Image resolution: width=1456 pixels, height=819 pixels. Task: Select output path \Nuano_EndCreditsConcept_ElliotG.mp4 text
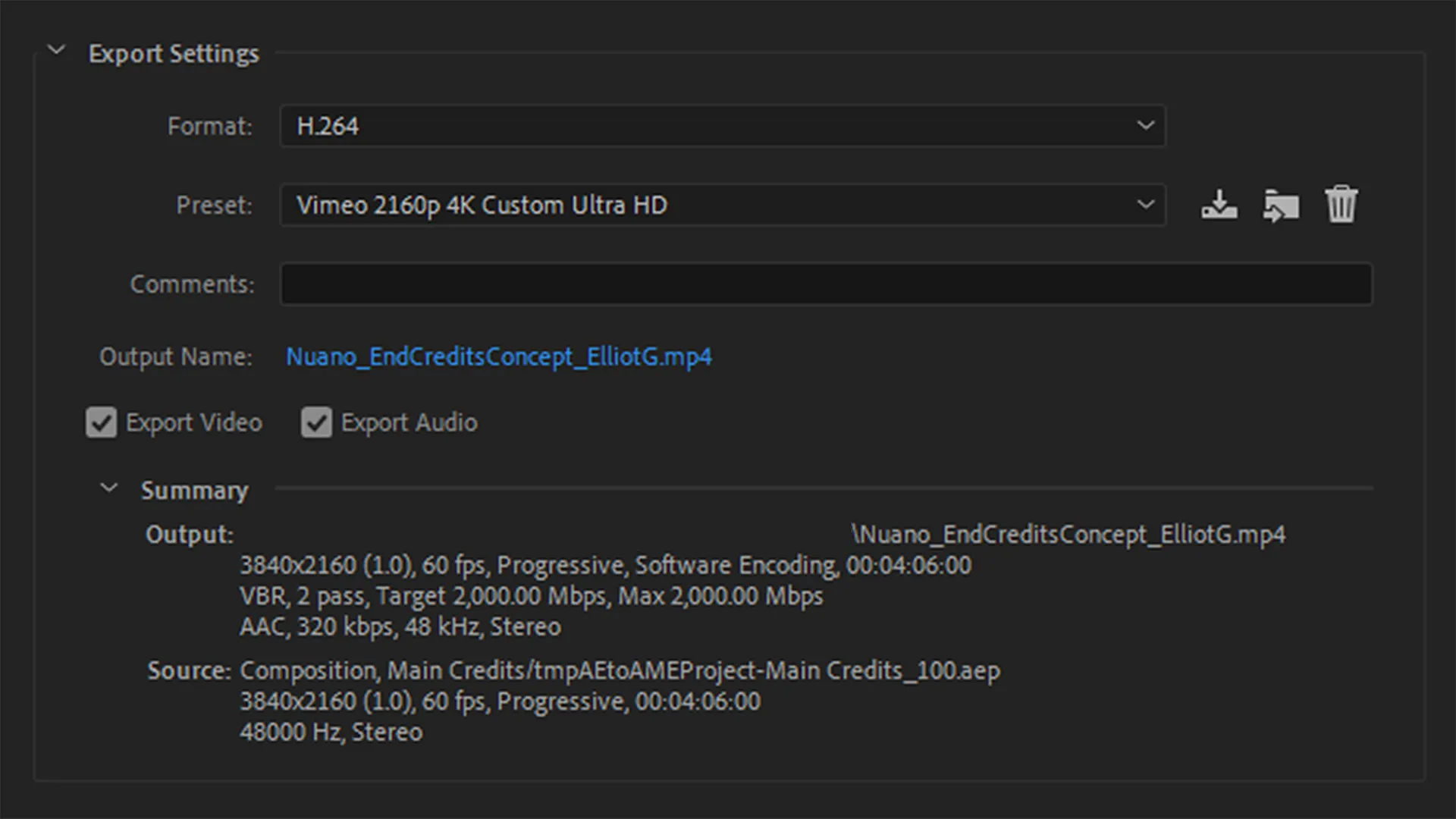click(x=1068, y=535)
